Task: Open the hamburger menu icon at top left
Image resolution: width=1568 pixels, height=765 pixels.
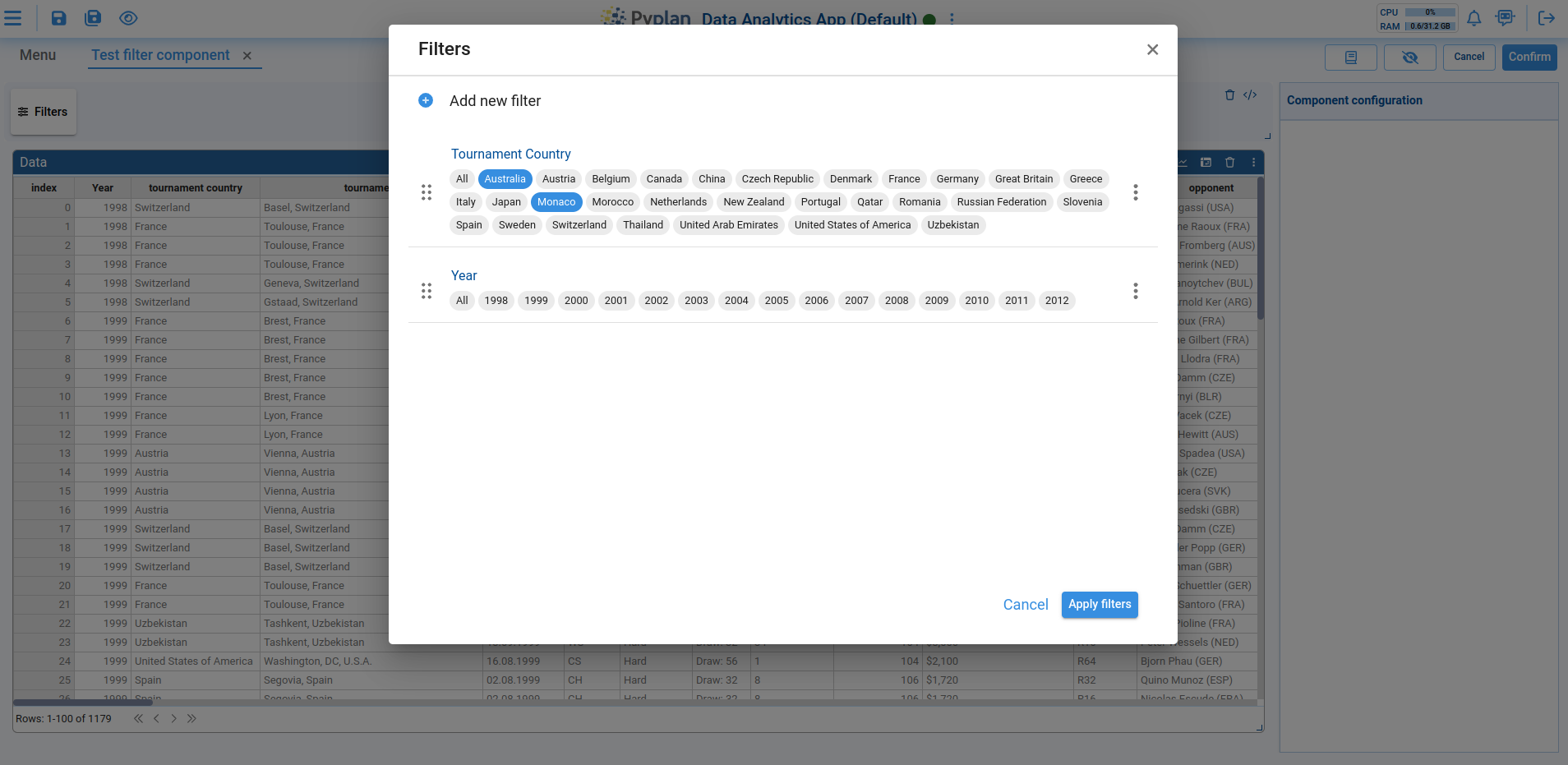Action: click(x=13, y=18)
